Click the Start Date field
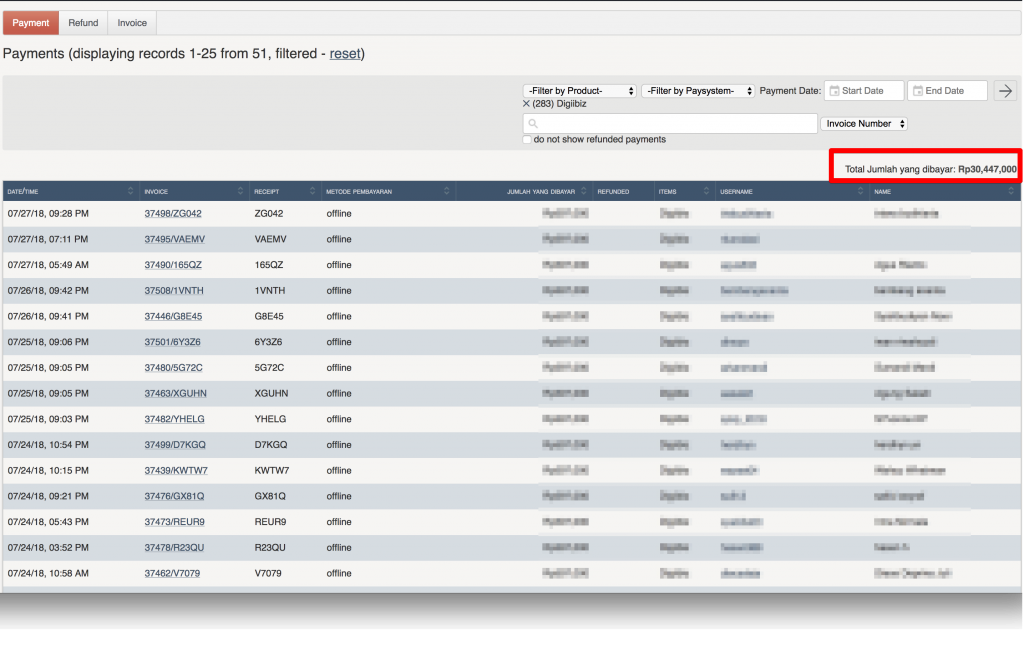The width and height of the screenshot is (1024, 650). 864,91
